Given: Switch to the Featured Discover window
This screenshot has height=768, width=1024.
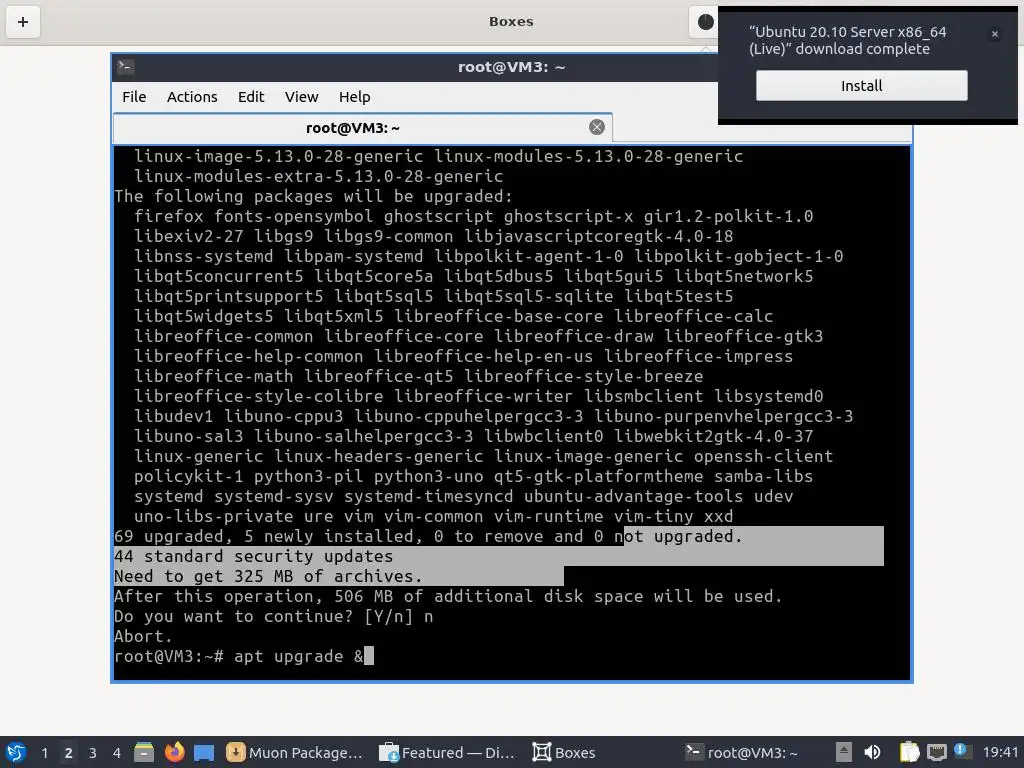Looking at the screenshot, I should (x=448, y=752).
